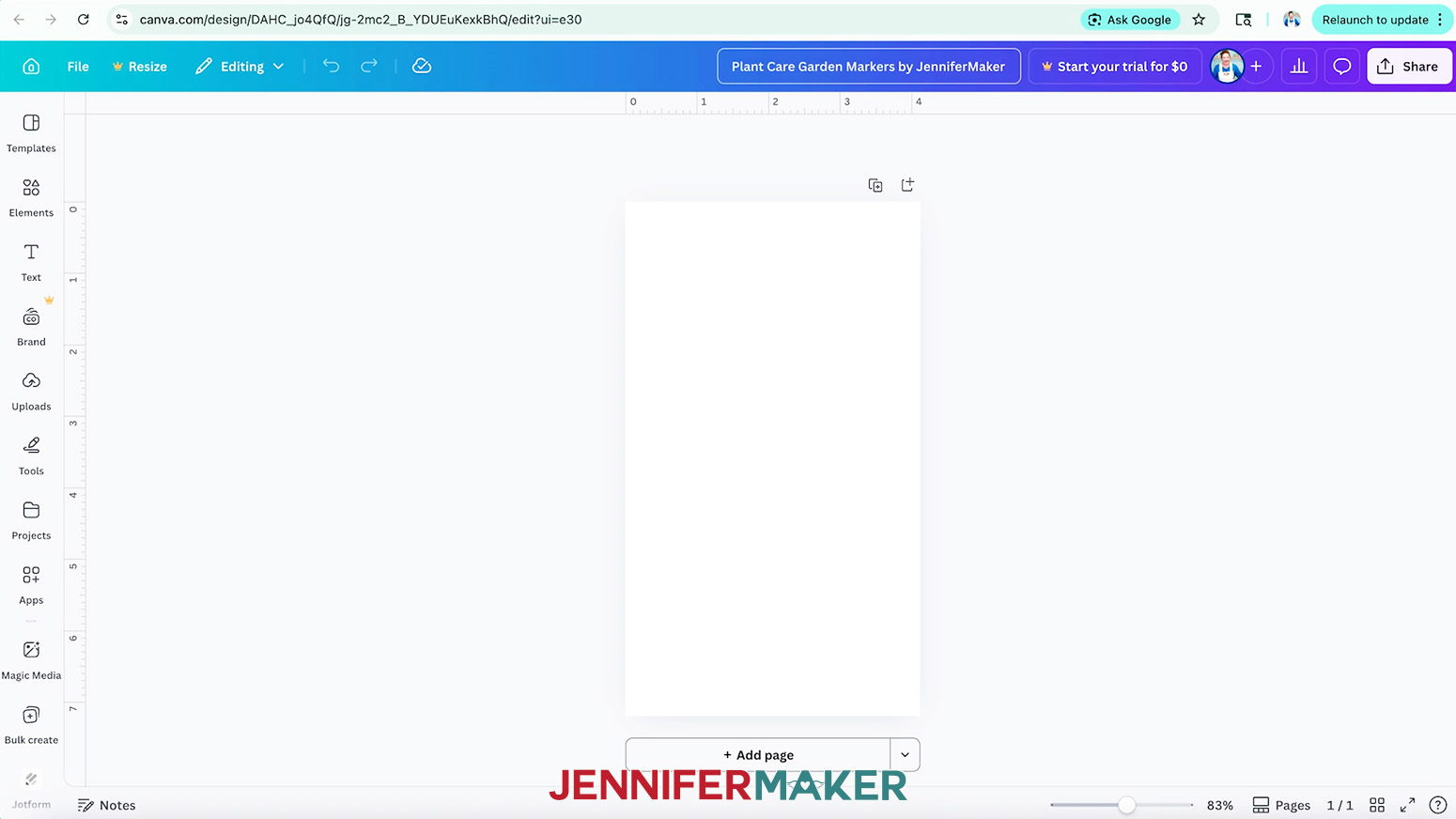Click Start your trial for $0
This screenshot has height=819, width=1456.
[1115, 67]
